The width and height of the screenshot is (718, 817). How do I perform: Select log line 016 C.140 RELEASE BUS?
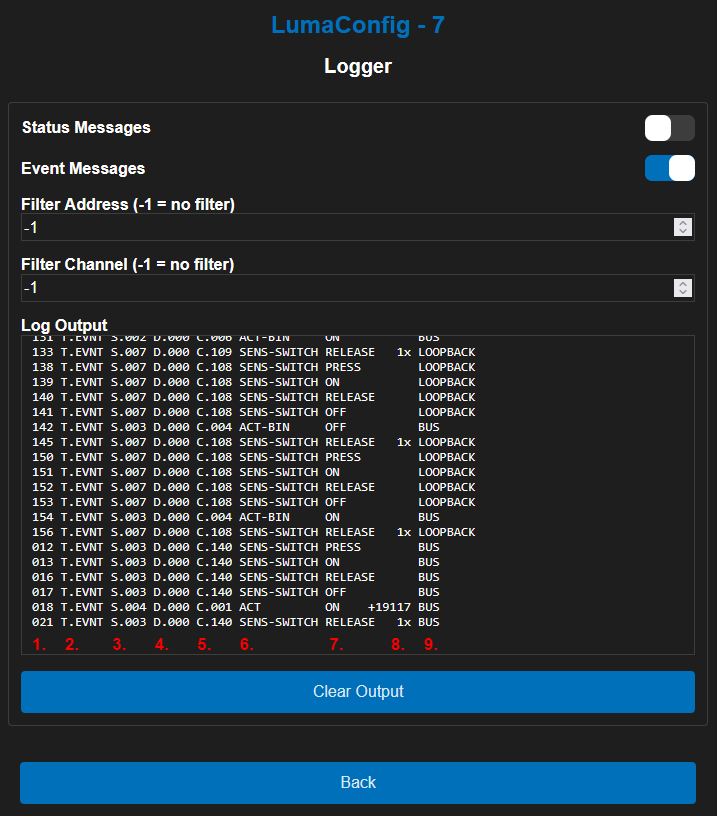(x=236, y=577)
